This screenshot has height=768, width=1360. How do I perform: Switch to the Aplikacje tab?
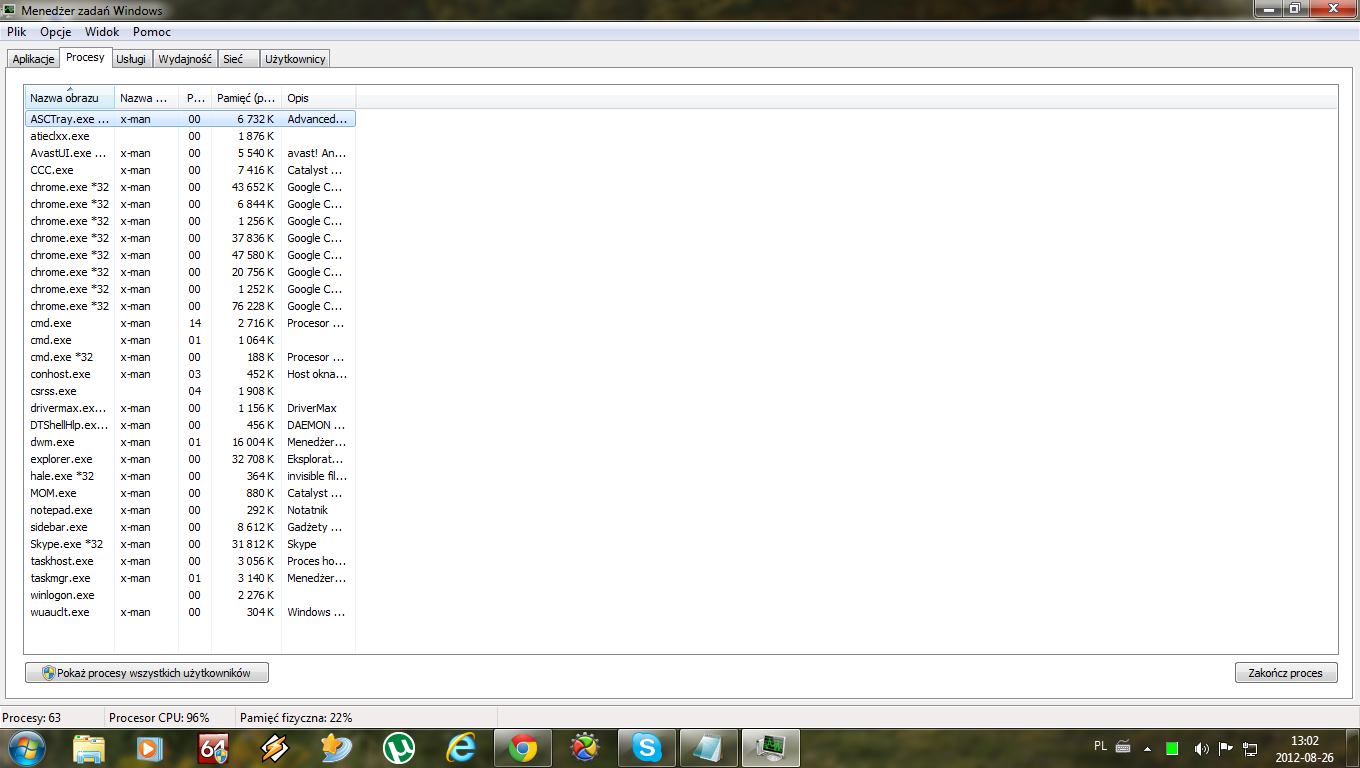[33, 59]
